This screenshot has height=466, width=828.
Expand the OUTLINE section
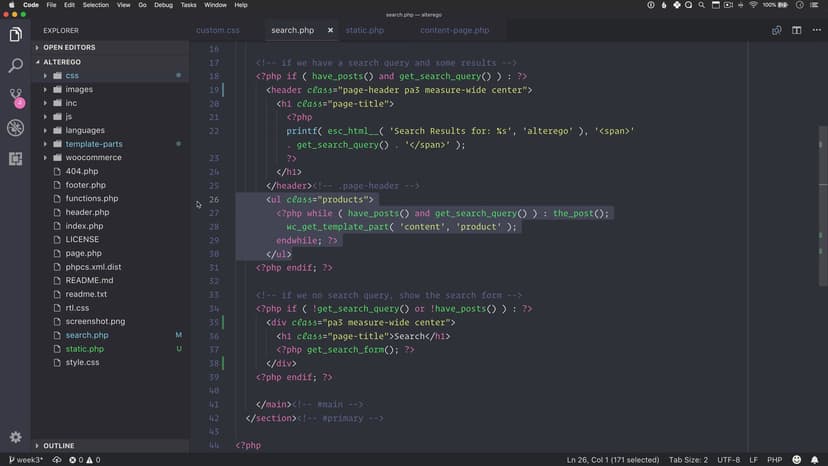tap(58, 446)
